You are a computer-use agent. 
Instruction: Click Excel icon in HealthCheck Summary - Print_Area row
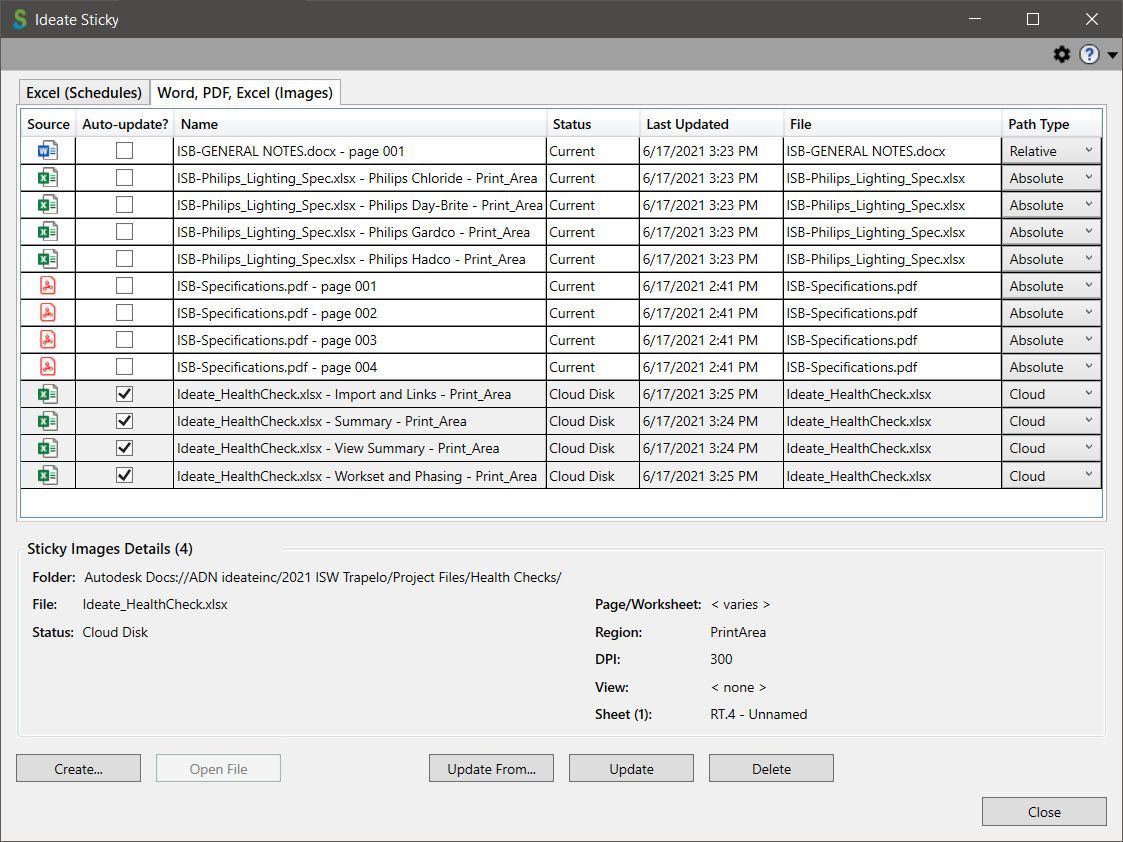47,421
